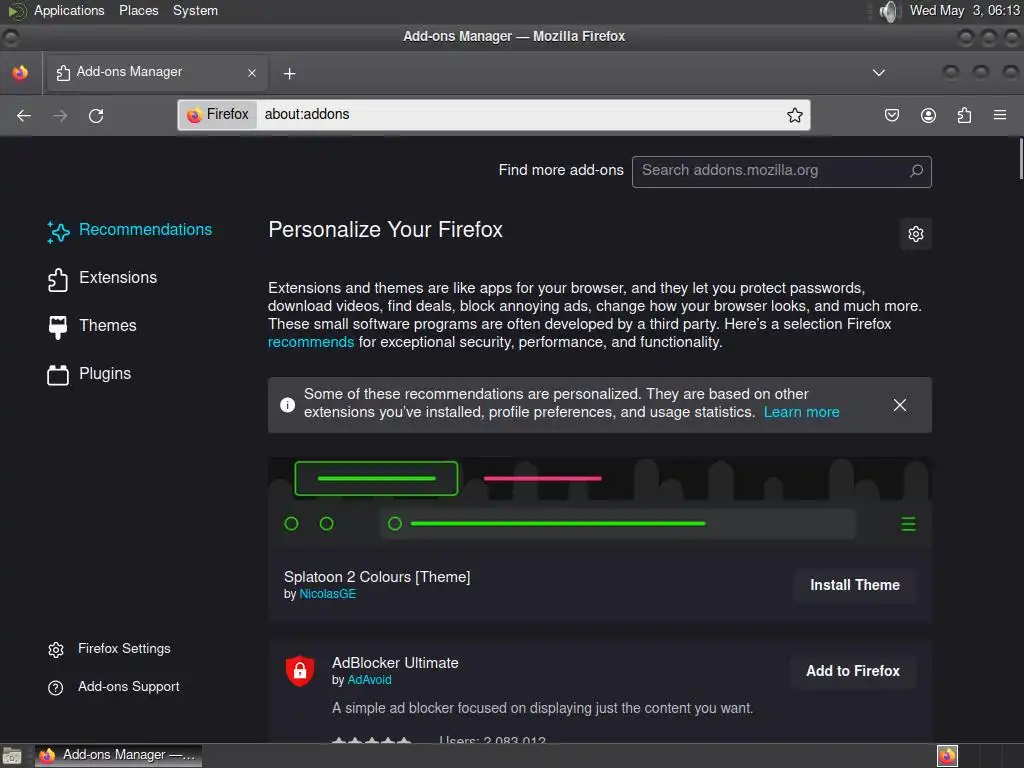The width and height of the screenshot is (1024, 768).
Task: Click the volume speaker icon in panel
Action: [x=889, y=11]
